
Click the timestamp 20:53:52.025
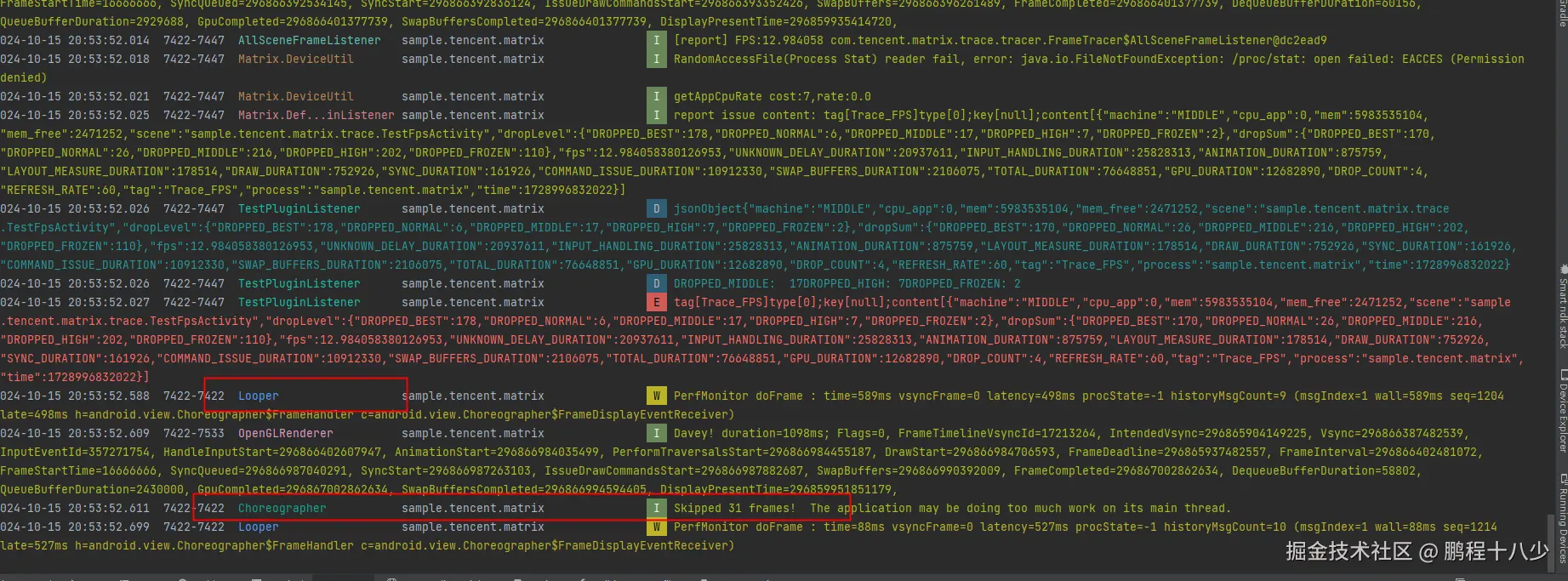point(74,115)
